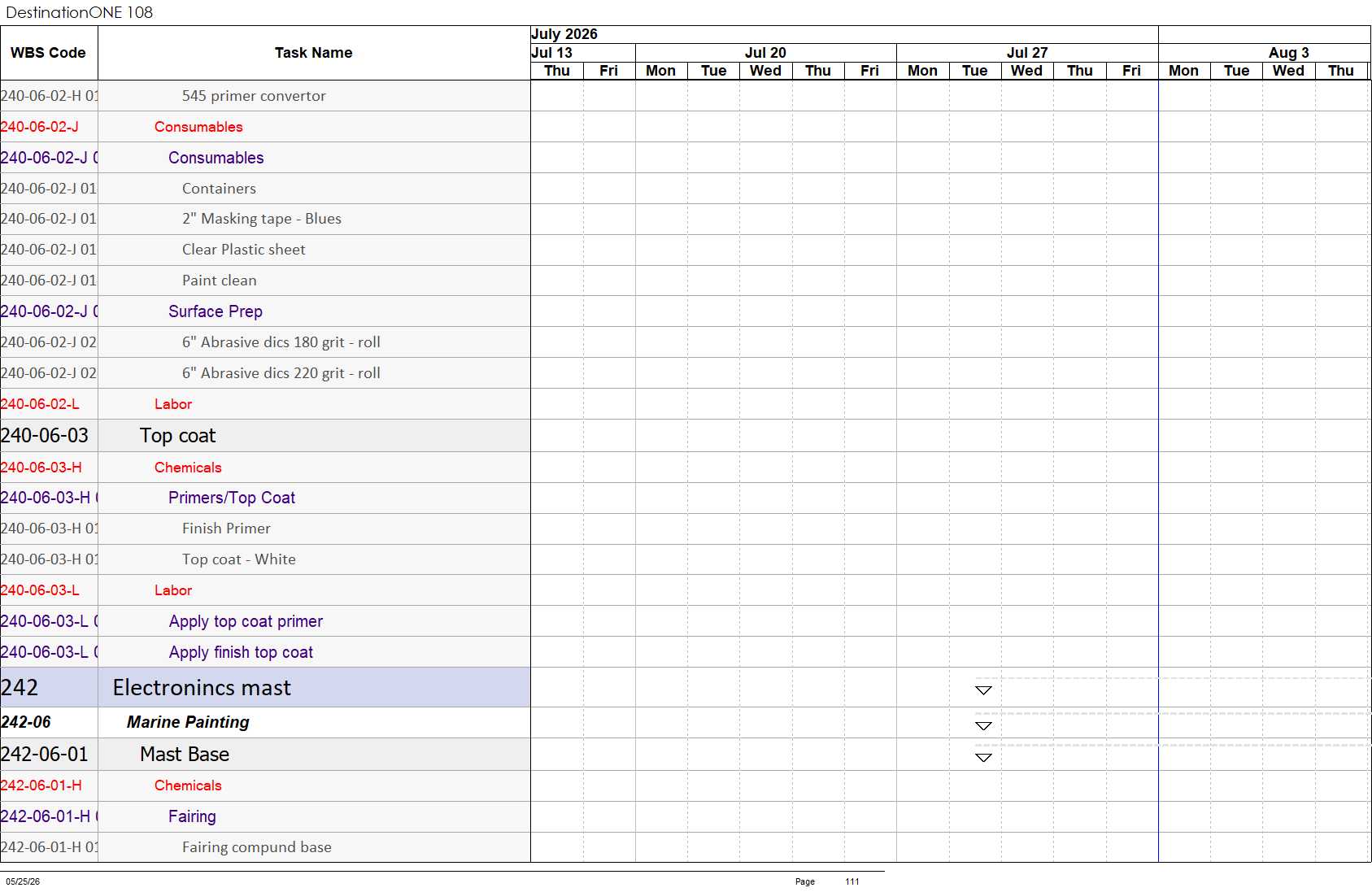This screenshot has width=1372, height=892.
Task: Click the Jul 20 week header
Action: (x=765, y=53)
